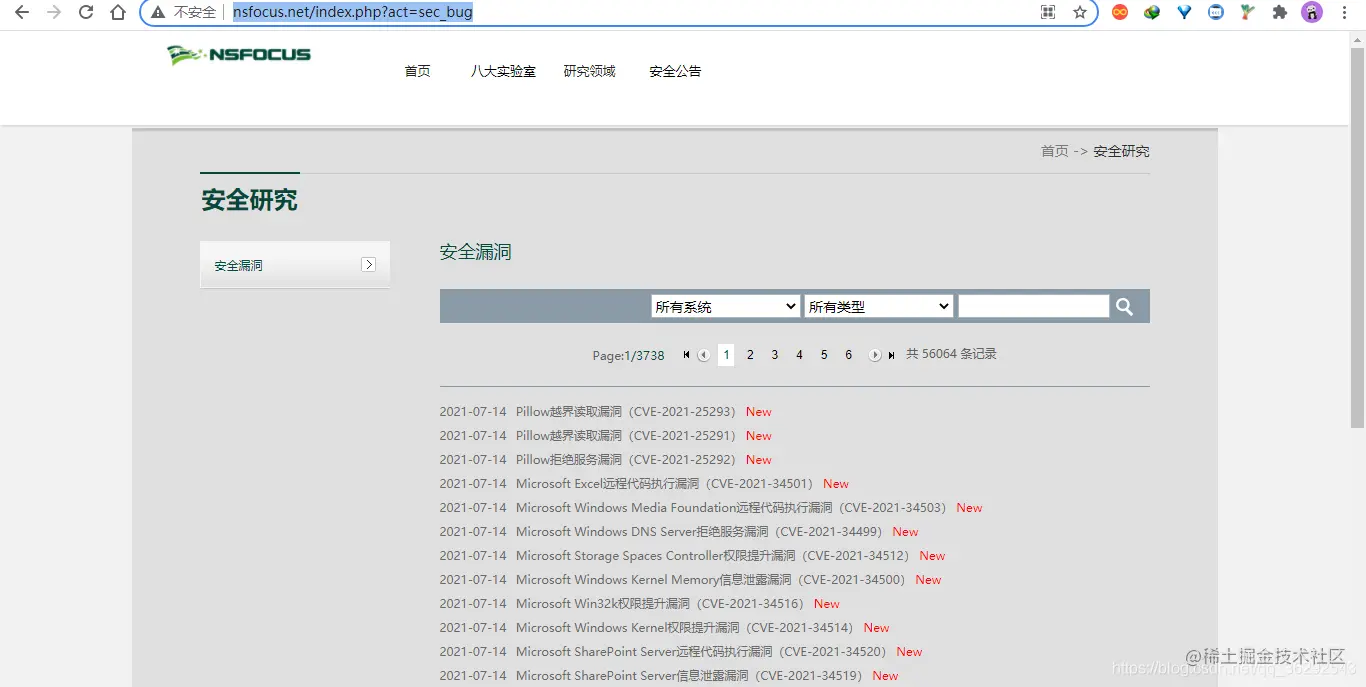The width and height of the screenshot is (1366, 687).
Task: Open Pillow越界读取漏洞 CVE-2021-25293 entry
Action: (629, 412)
